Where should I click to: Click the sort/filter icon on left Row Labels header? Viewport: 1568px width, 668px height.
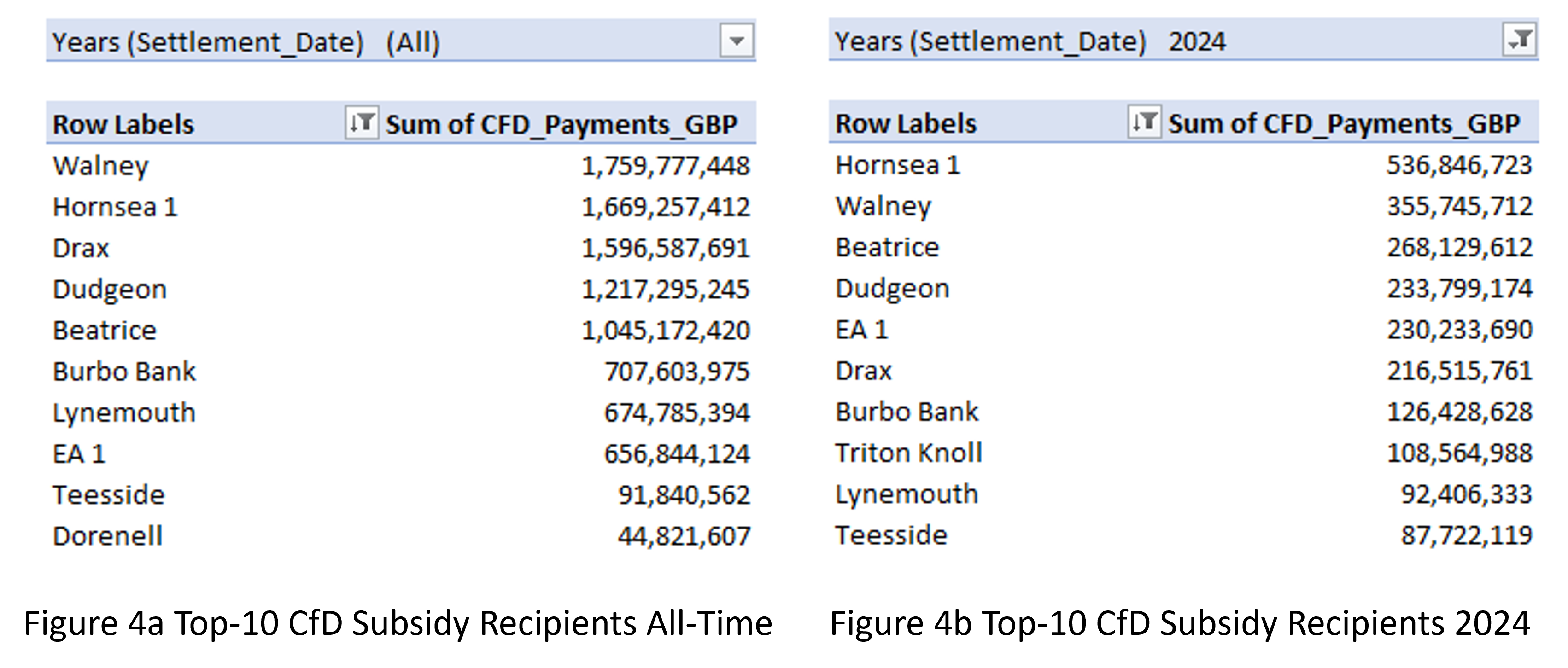[x=362, y=123]
